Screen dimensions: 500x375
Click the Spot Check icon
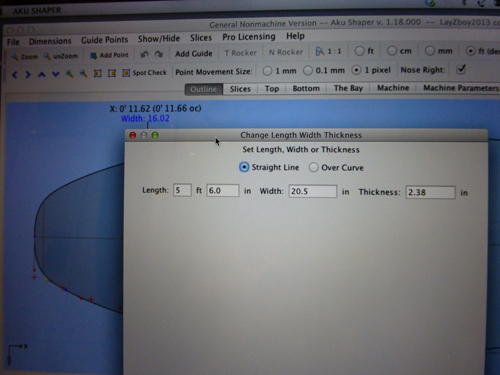pyautogui.click(x=126, y=73)
